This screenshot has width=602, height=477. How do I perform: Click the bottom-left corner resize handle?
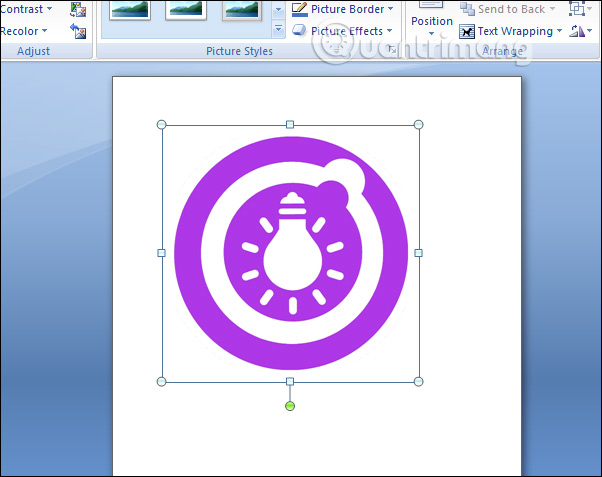[162, 381]
